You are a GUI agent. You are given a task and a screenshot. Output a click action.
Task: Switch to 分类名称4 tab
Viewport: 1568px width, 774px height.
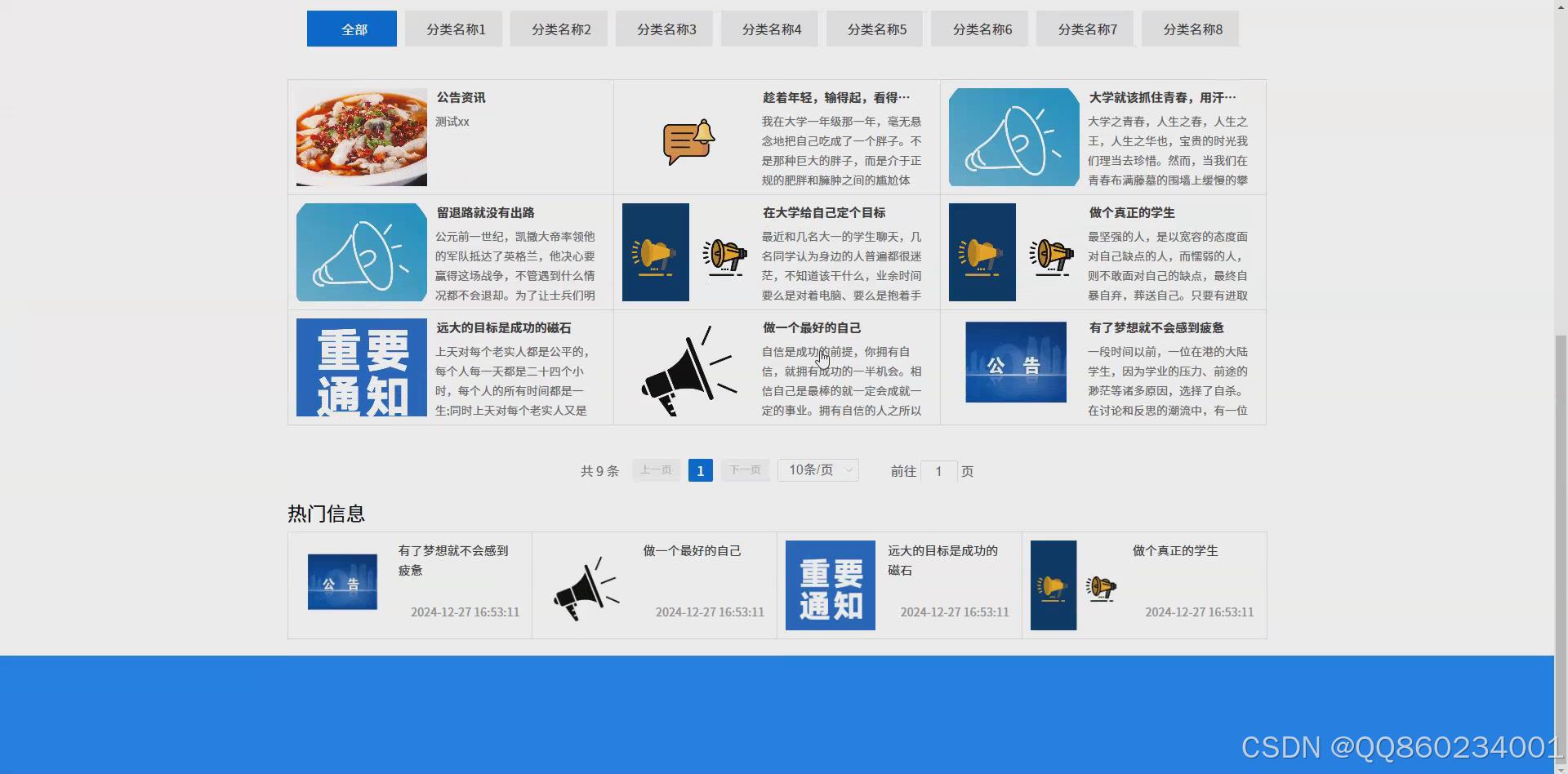click(x=769, y=29)
